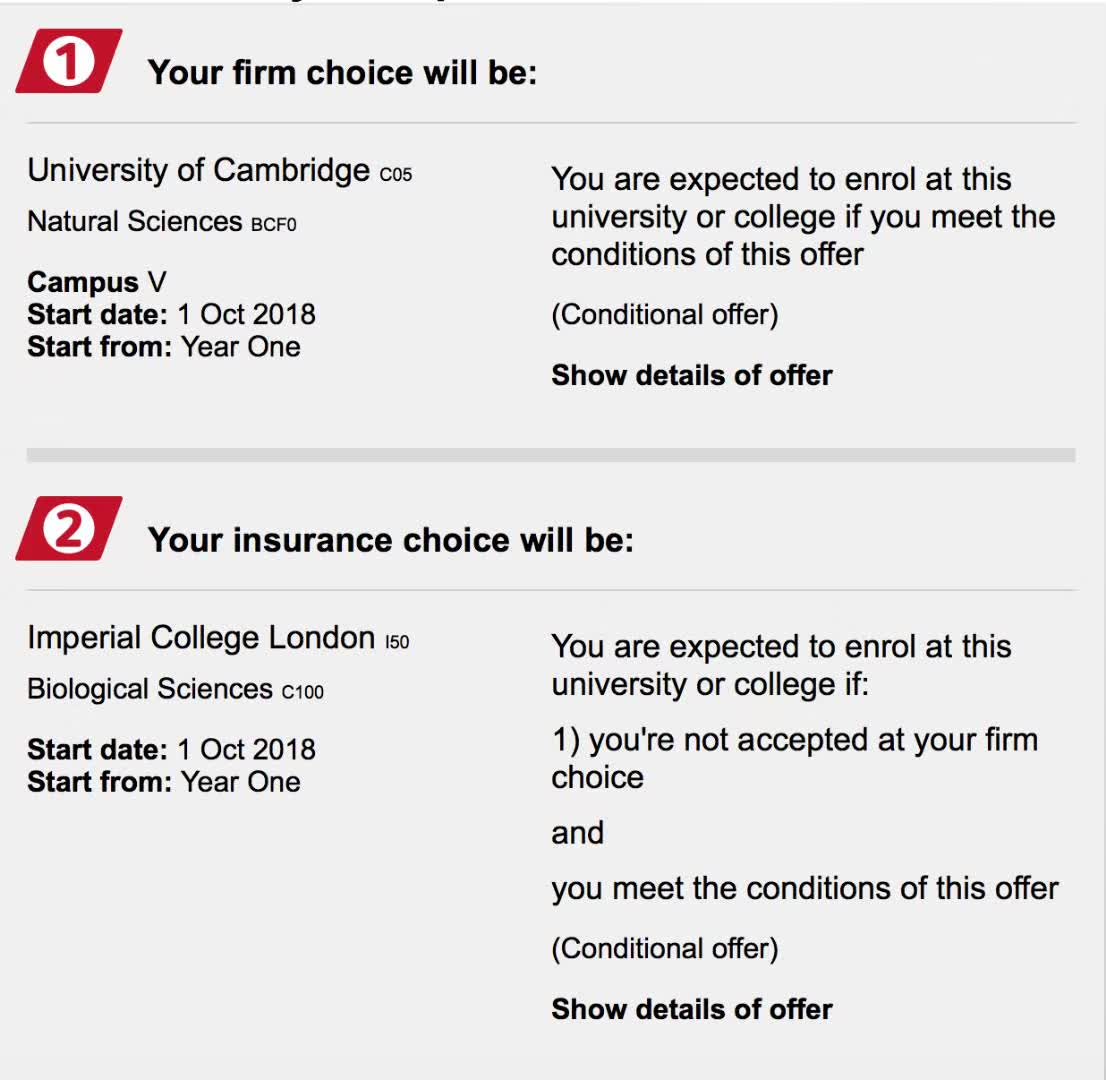1106x1080 pixels.
Task: Click the "Your firm choice will be:" heading
Action: click(342, 73)
